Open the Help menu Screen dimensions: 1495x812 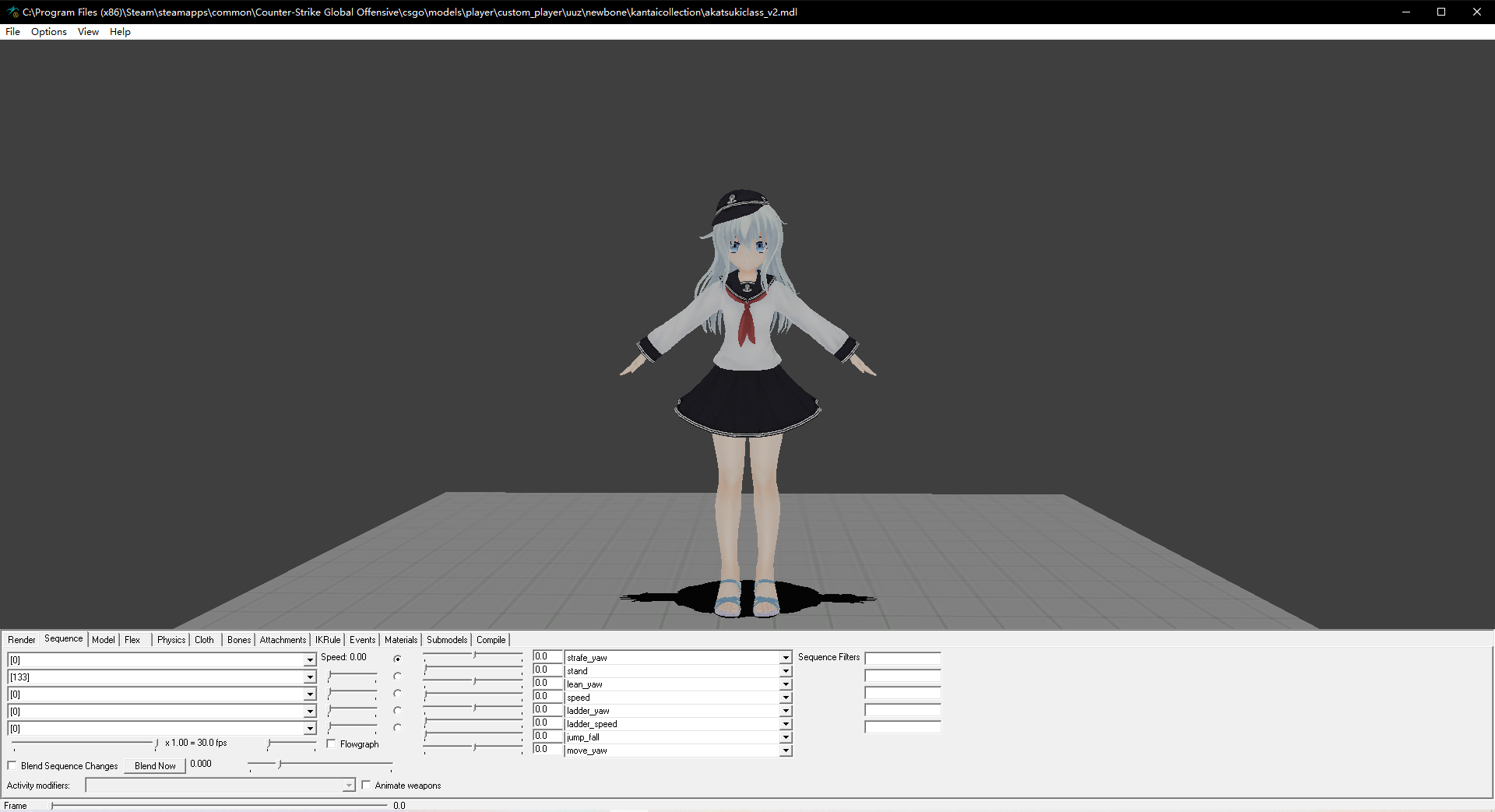coord(120,32)
